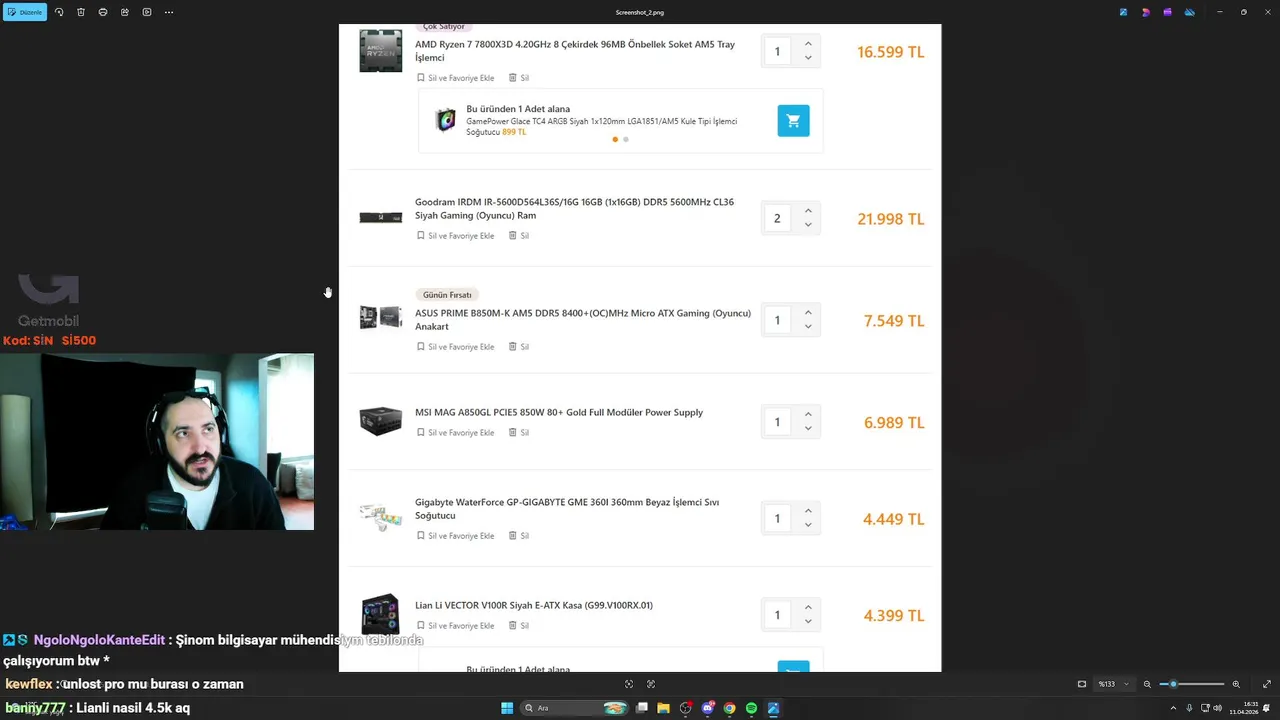The height and width of the screenshot is (720, 1280).
Task: Adjust the Photos zoom slider
Action: [1193, 684]
